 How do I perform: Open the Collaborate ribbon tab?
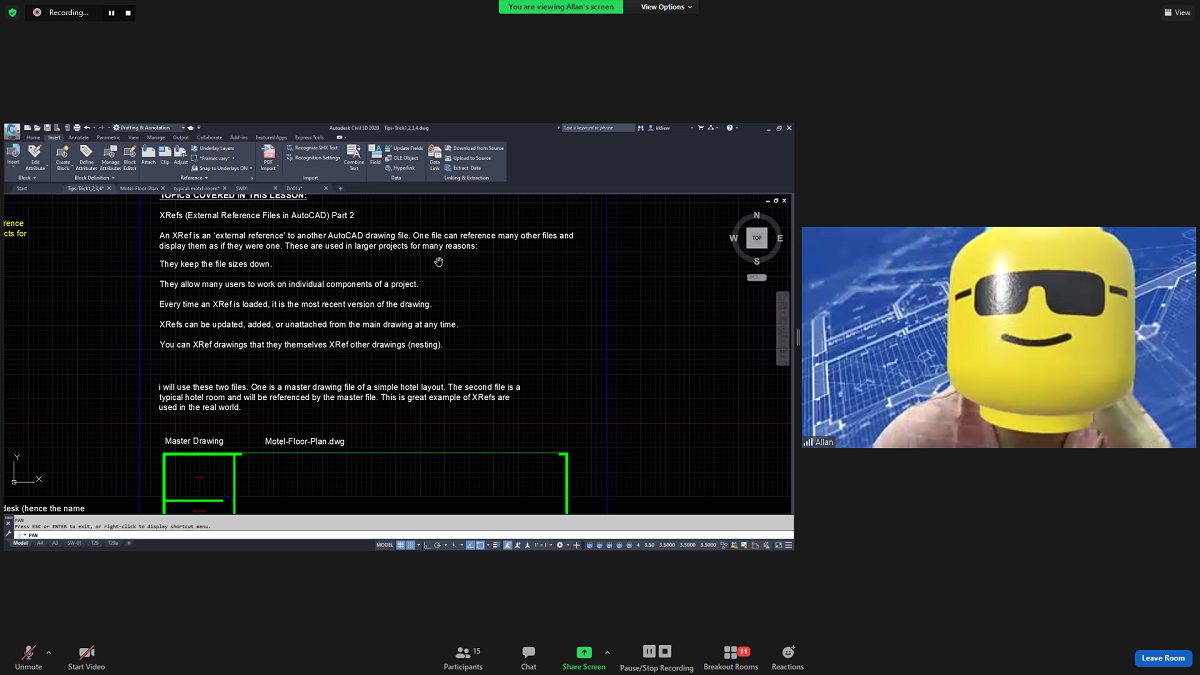pyautogui.click(x=209, y=137)
